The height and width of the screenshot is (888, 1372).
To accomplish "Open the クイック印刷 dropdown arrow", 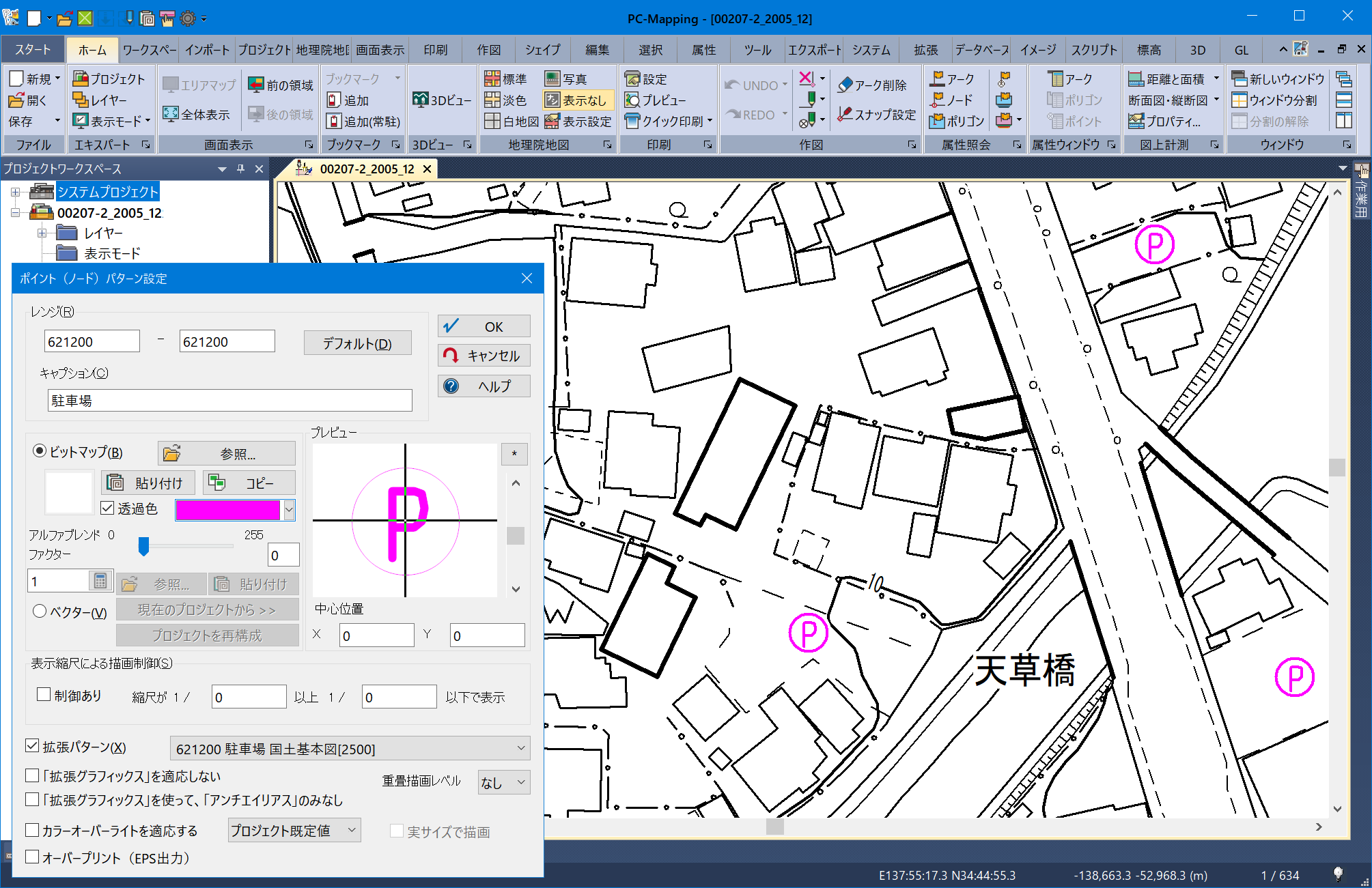I will tap(710, 121).
